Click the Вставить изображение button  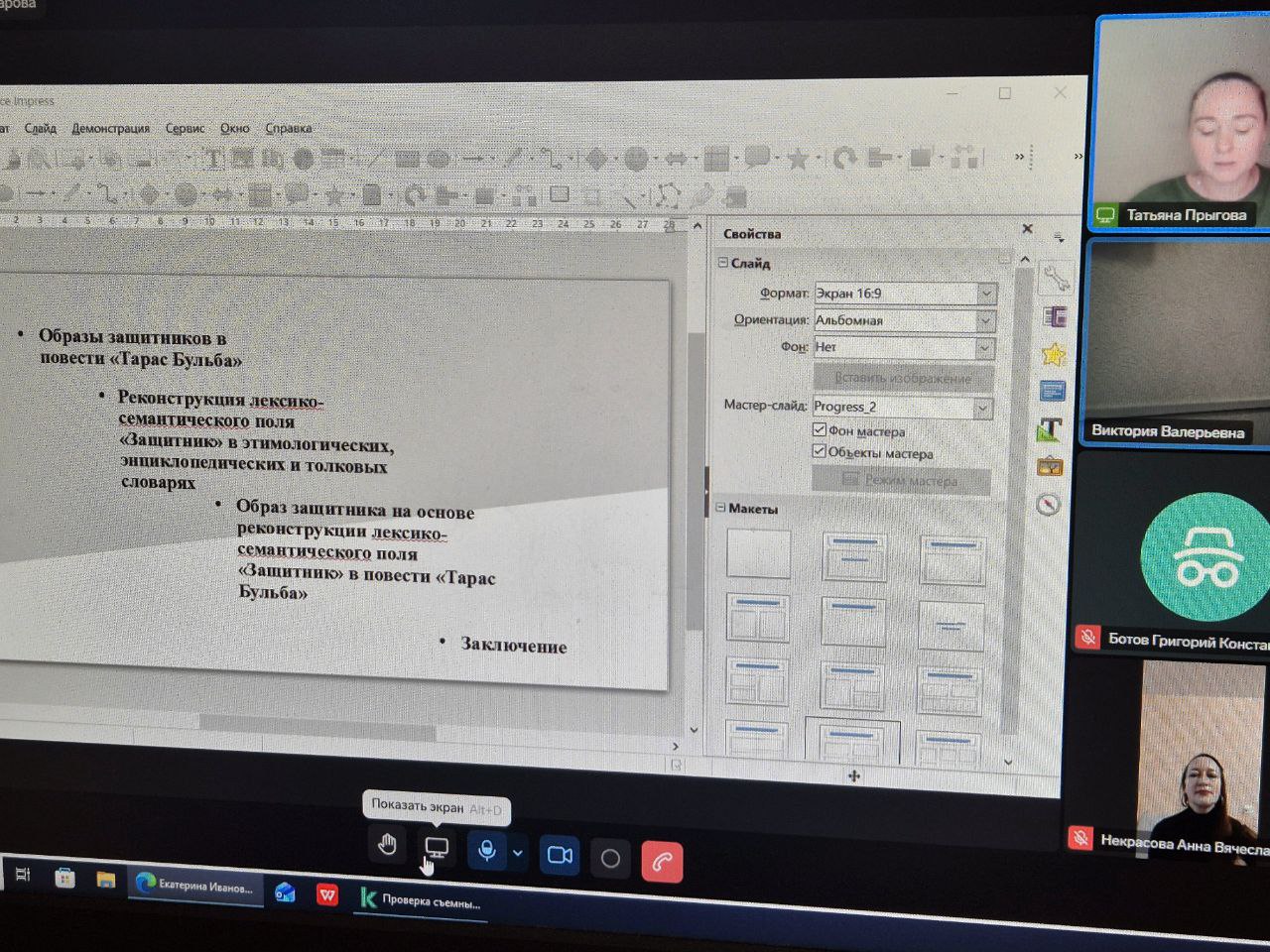(x=902, y=378)
